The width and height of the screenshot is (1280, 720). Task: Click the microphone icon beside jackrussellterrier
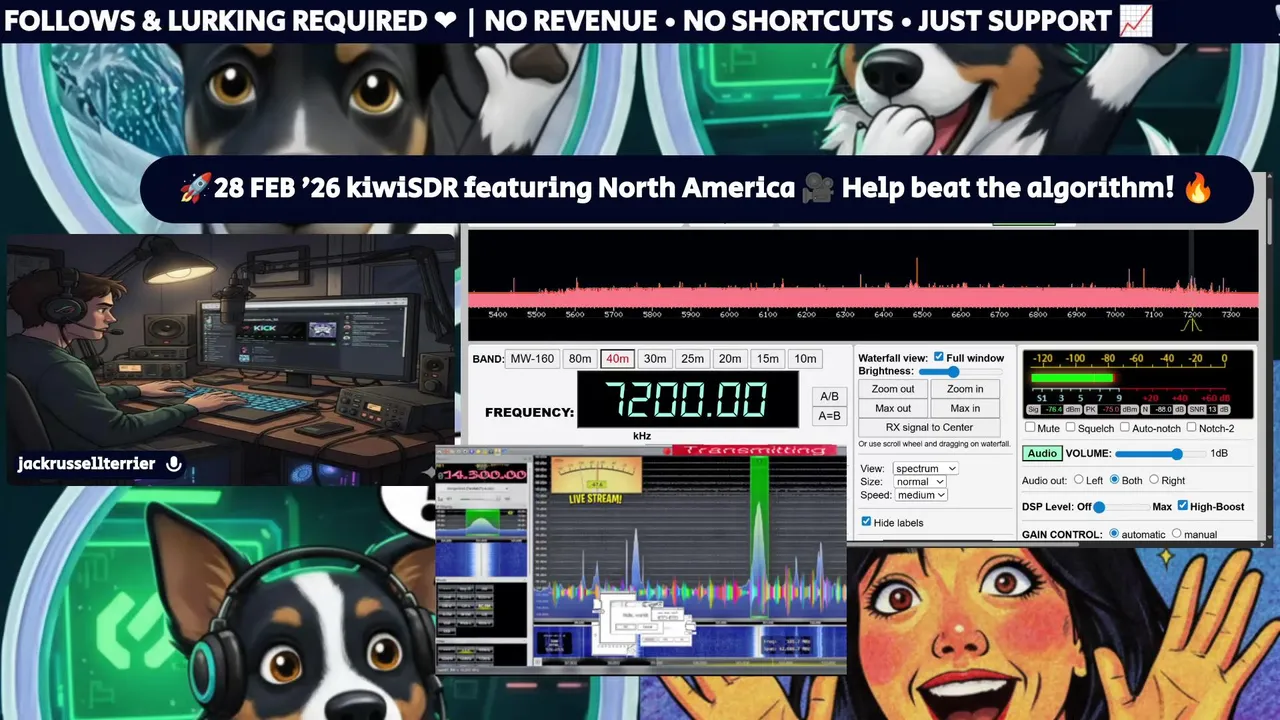174,464
